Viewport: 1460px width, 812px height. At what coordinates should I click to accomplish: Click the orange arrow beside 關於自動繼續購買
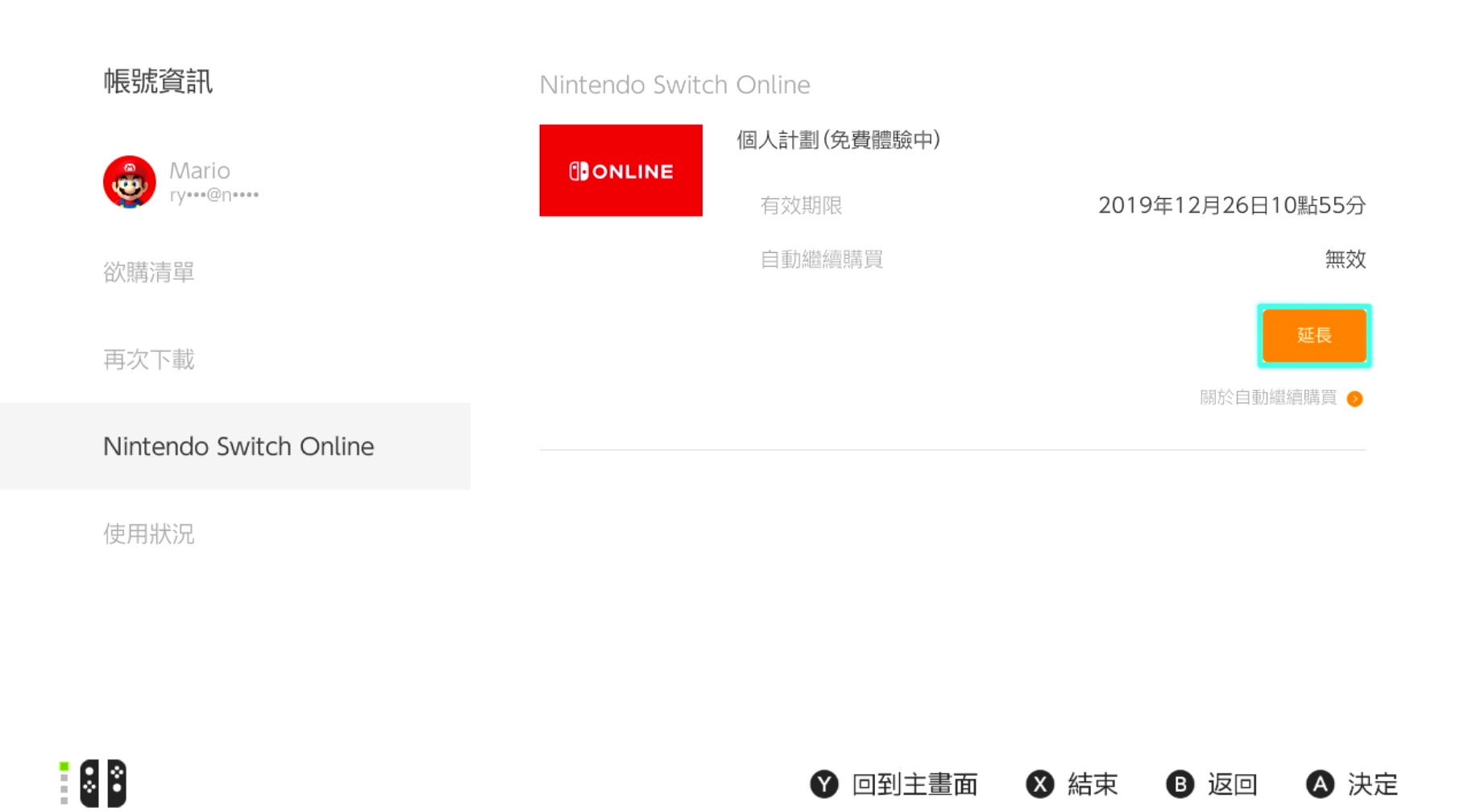pos(1354,399)
